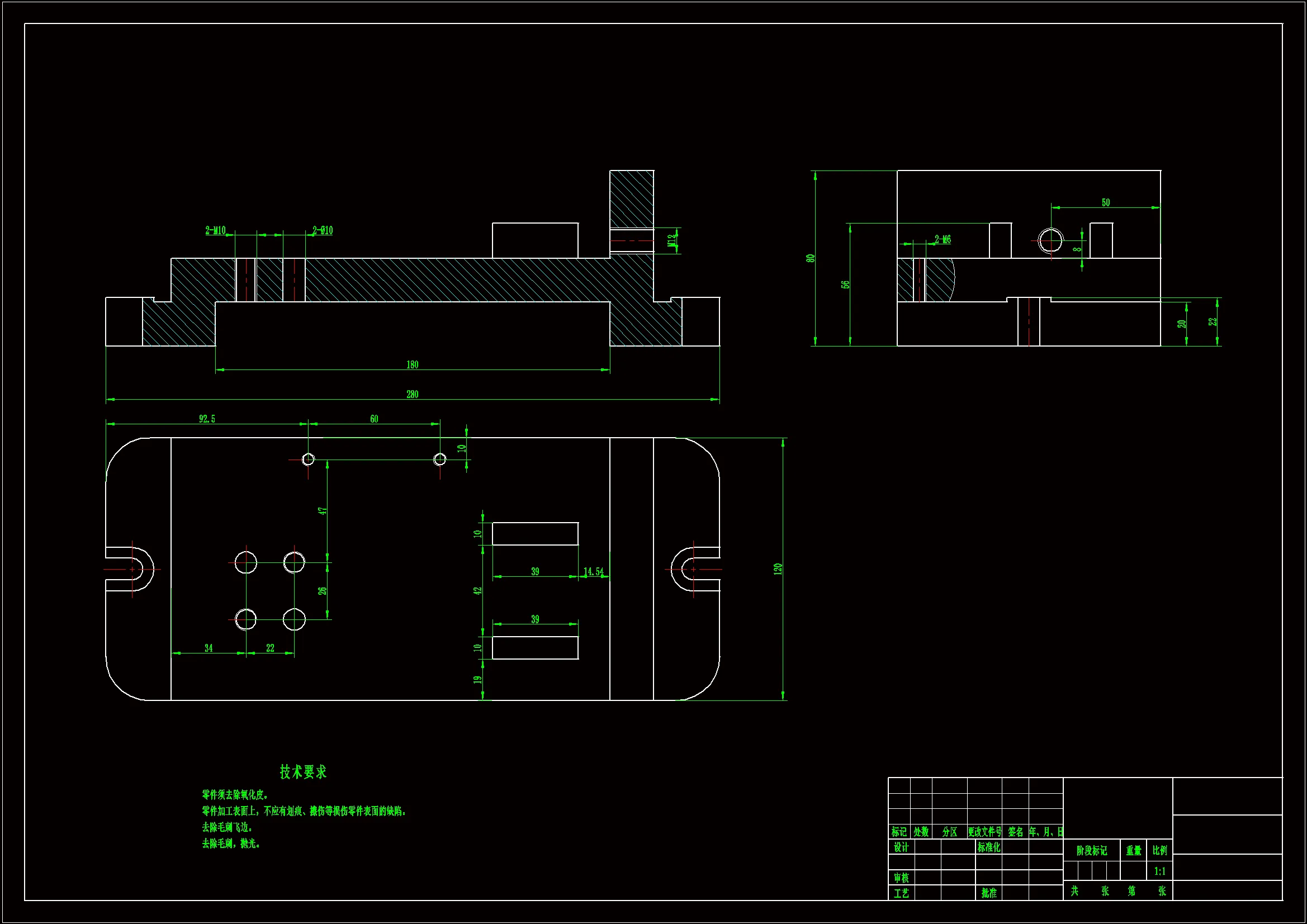Click the 1:1 scale value cell
This screenshot has height=924, width=1307.
1159,871
